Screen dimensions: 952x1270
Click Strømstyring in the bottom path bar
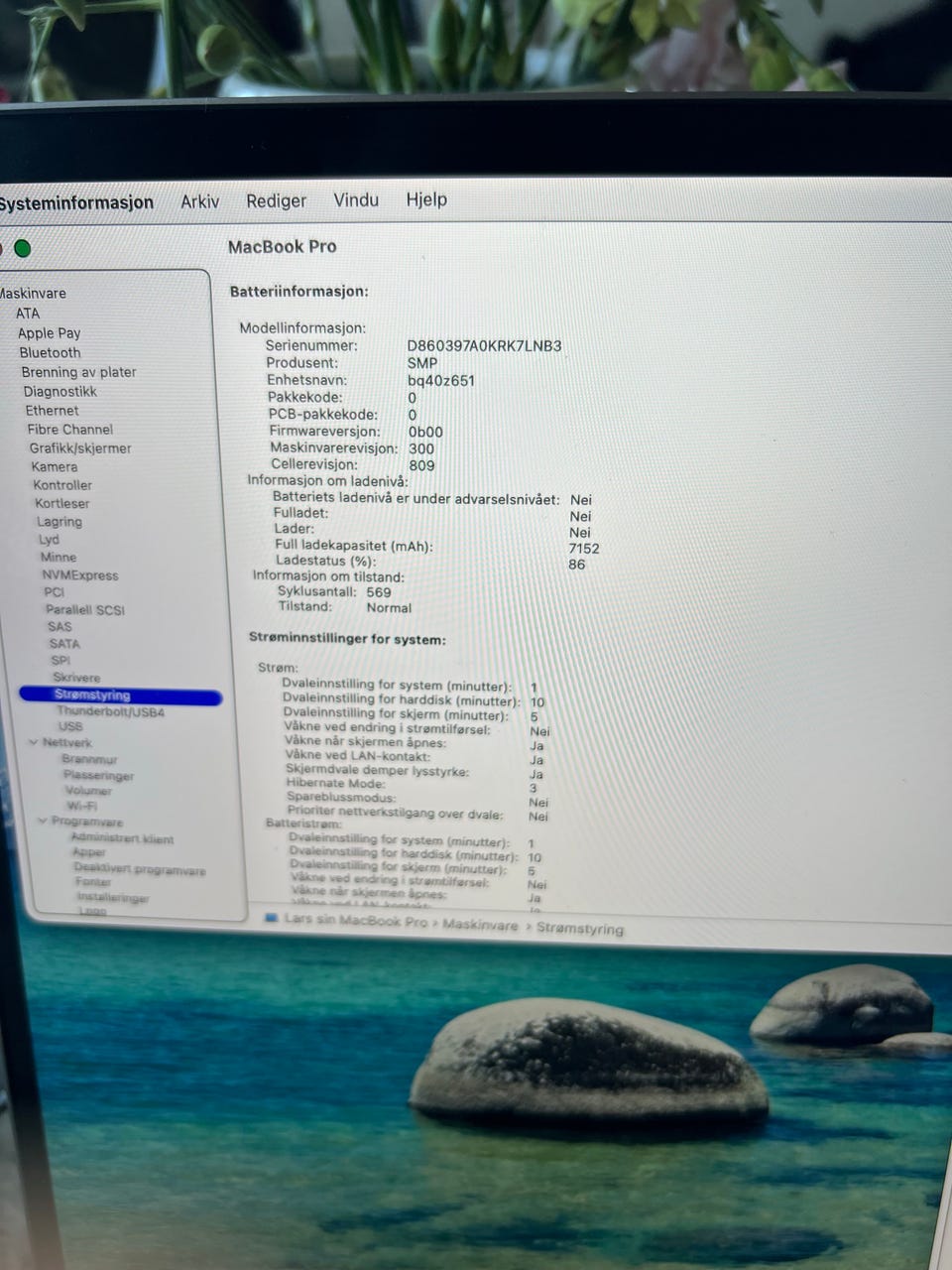click(580, 929)
